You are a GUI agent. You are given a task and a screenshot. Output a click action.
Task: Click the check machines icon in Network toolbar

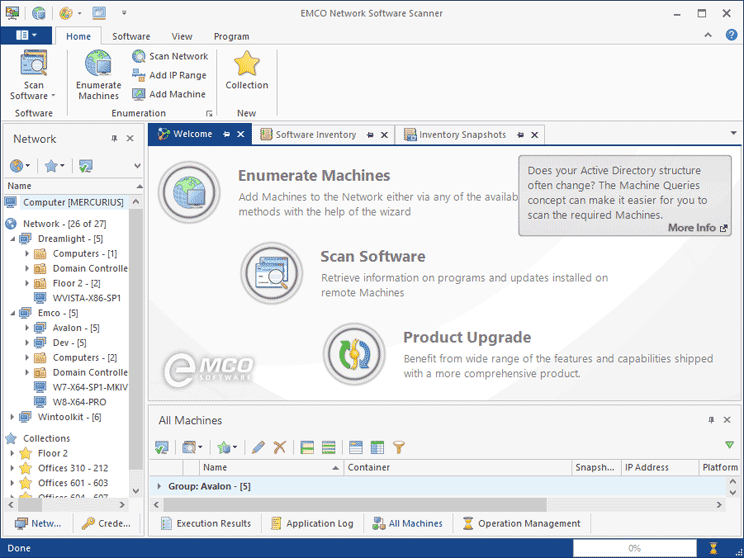[85, 166]
